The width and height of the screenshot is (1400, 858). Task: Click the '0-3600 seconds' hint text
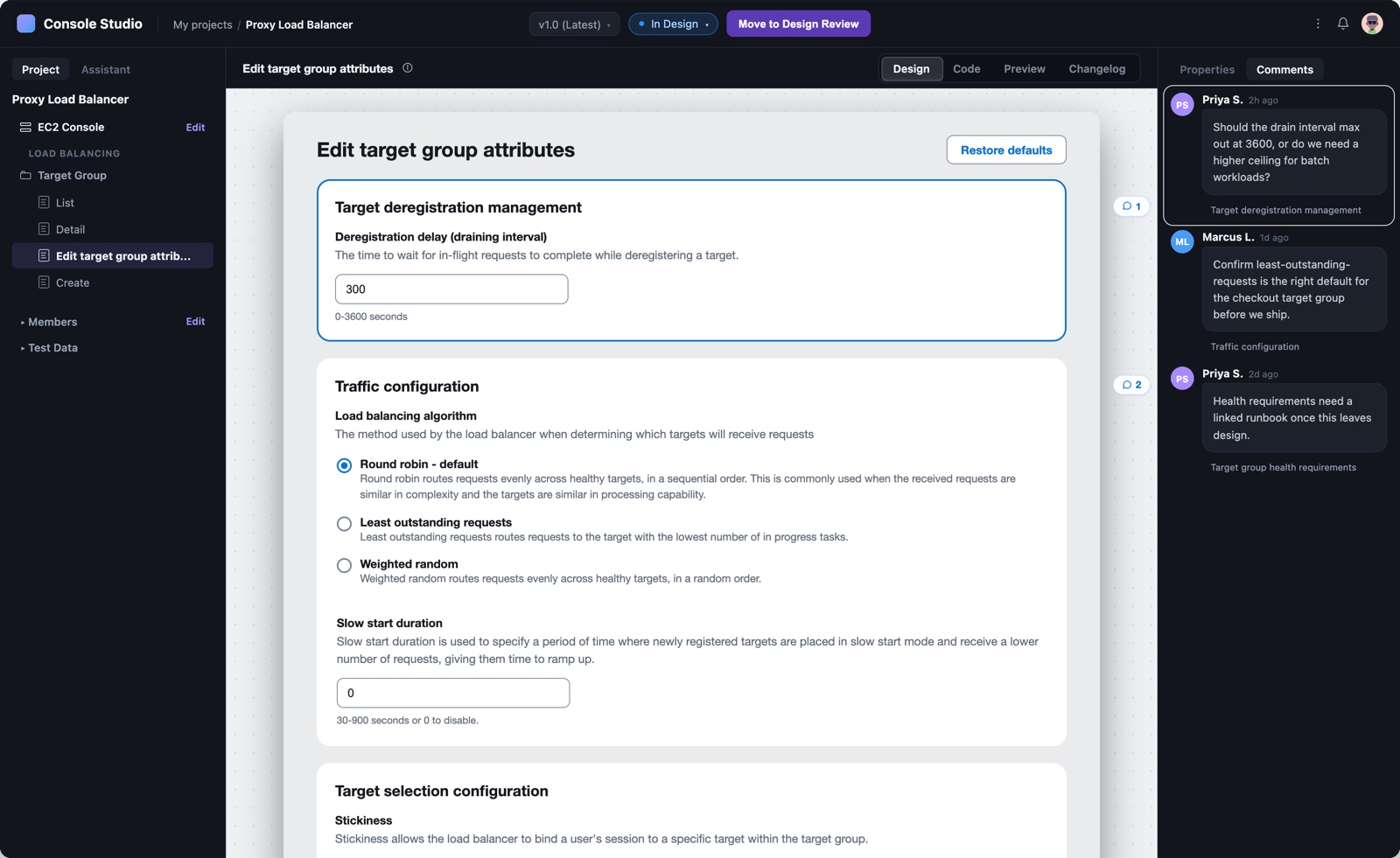click(371, 317)
